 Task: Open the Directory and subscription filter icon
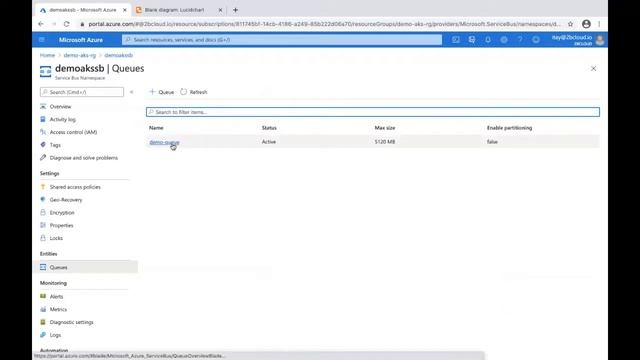[x=472, y=40]
